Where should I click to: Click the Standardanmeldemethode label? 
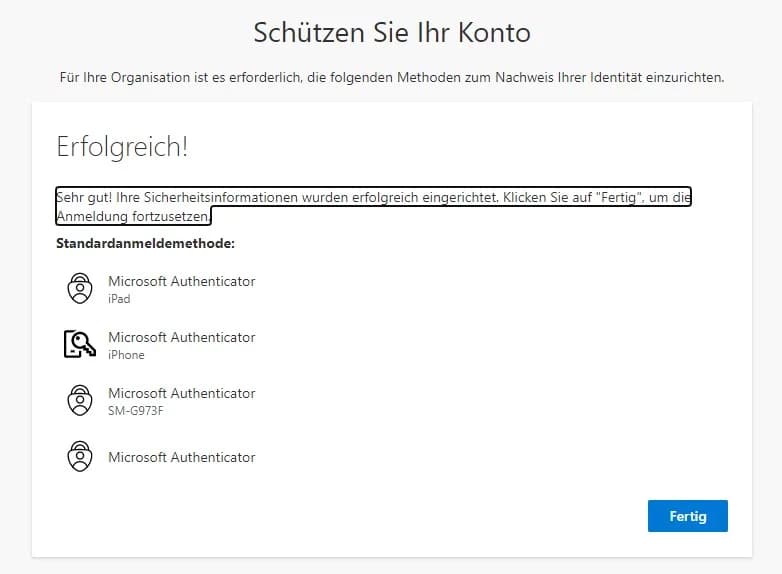click(x=145, y=243)
